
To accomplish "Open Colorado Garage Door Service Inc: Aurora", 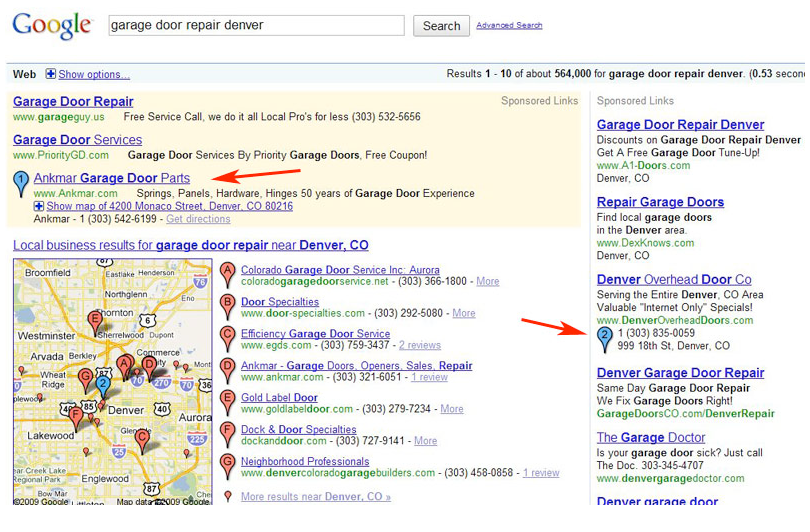I will tap(340, 270).
